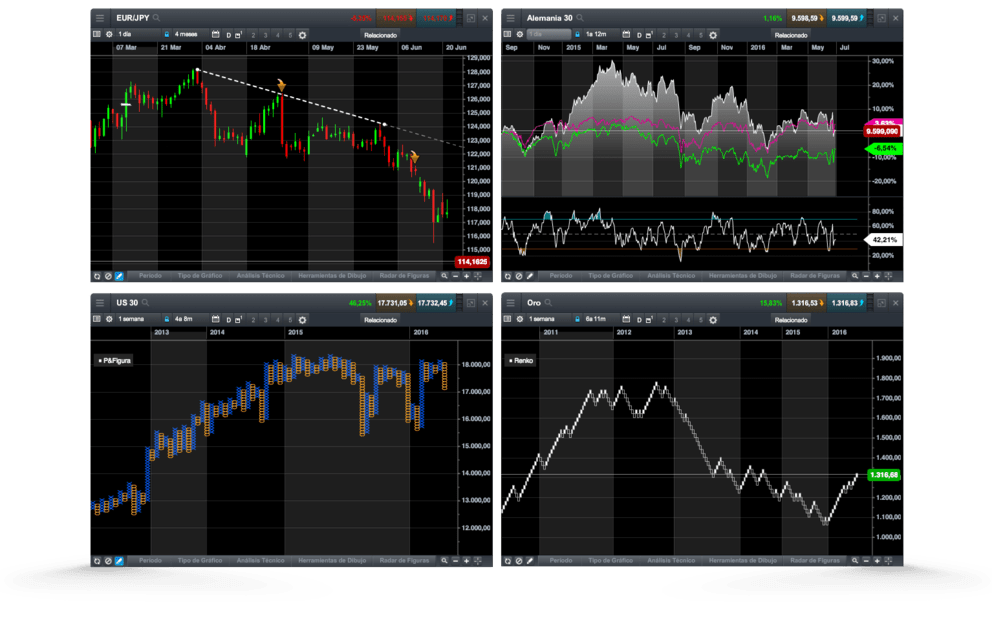The height and width of the screenshot is (629, 992).
Task: Click refresh icon in EUR/JPY bottom bar
Action: (97, 277)
